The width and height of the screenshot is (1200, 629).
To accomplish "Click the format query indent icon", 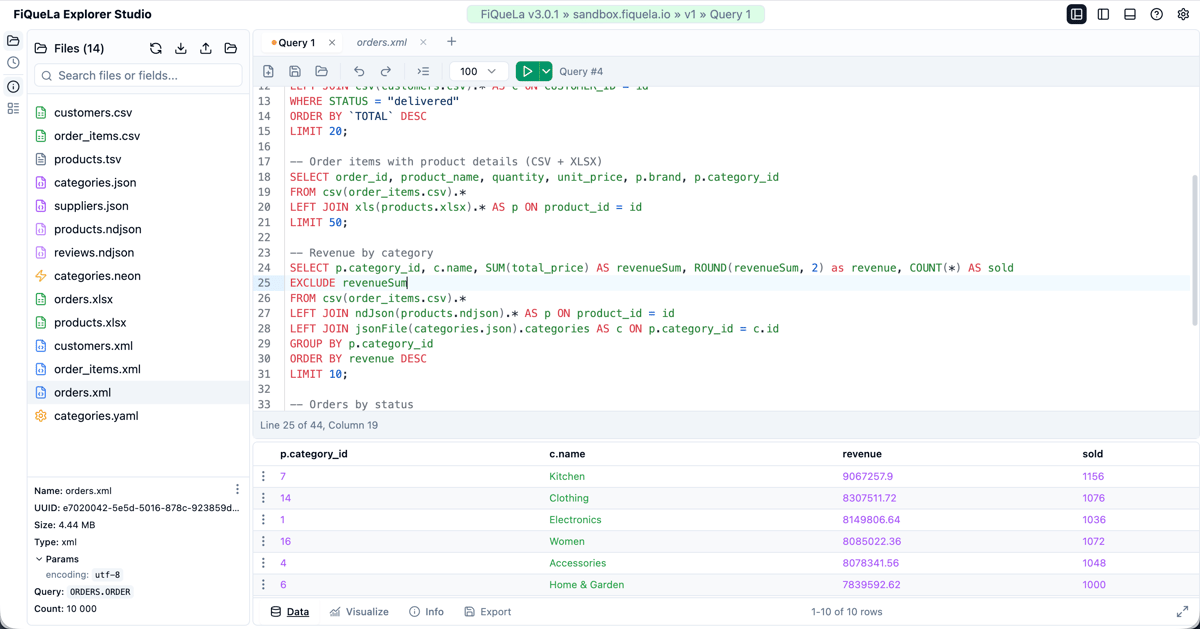I will point(423,72).
